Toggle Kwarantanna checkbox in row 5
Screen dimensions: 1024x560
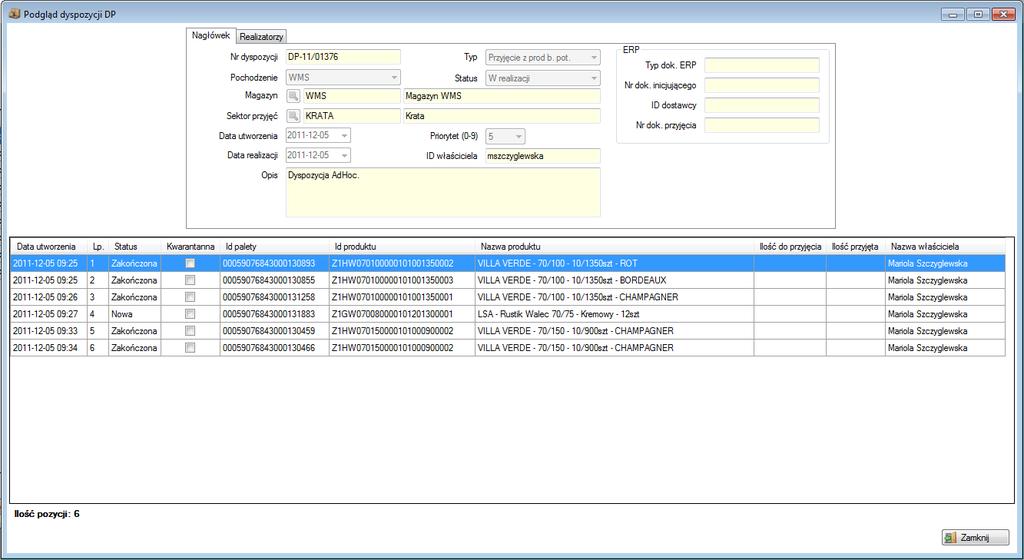[190, 331]
